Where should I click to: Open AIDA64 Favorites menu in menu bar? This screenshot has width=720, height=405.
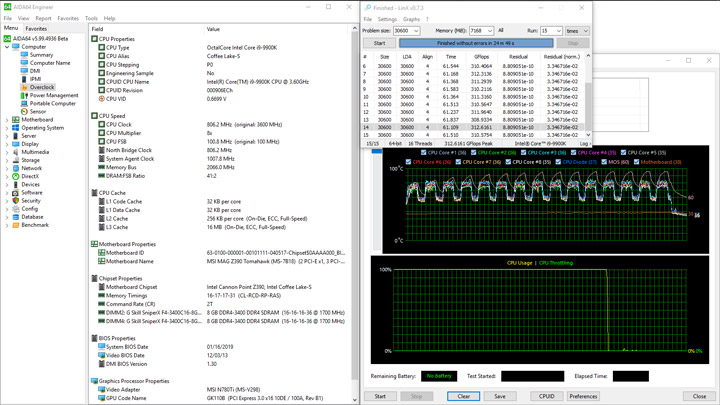(68, 18)
